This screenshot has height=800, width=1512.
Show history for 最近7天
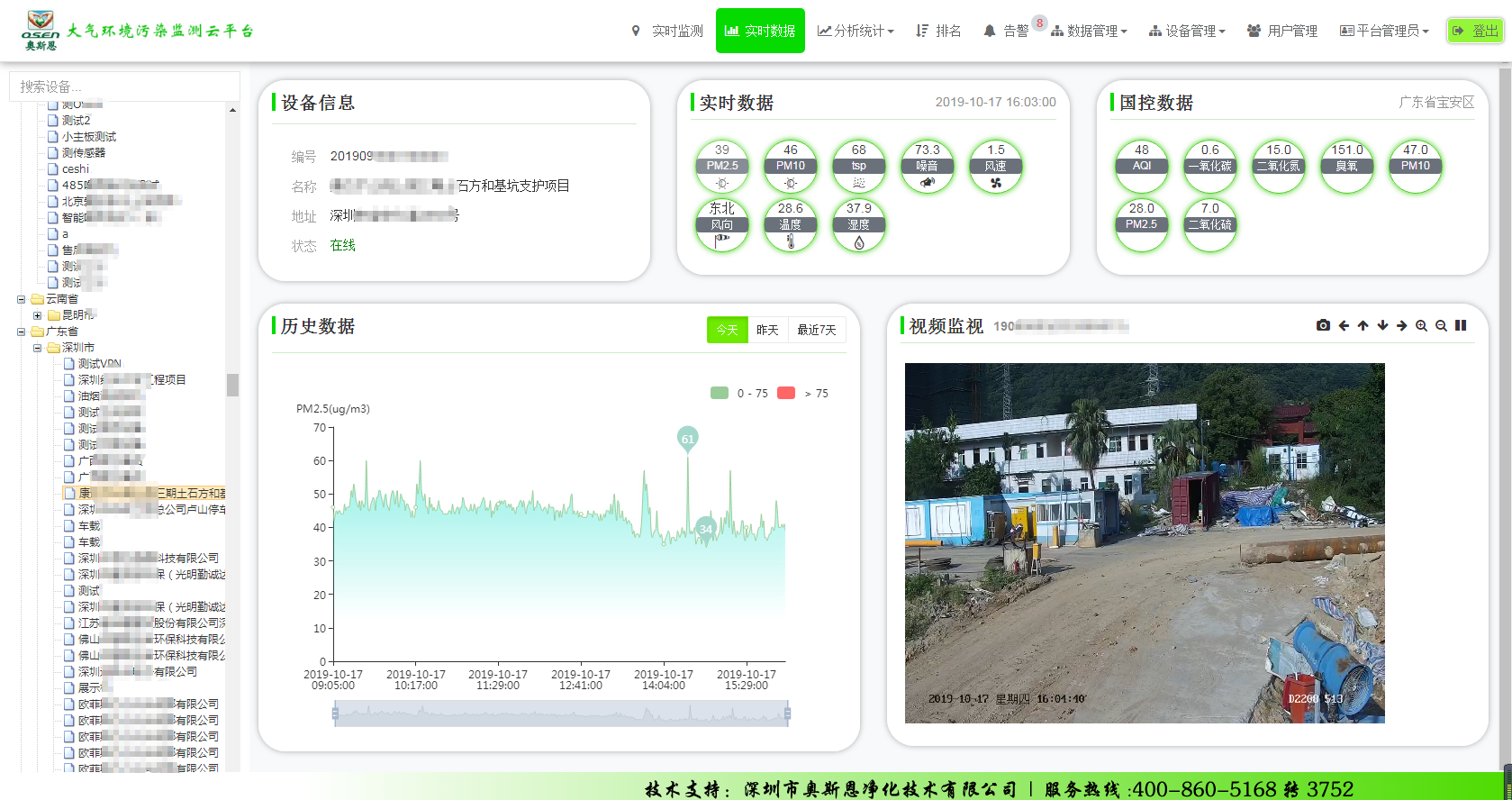click(x=817, y=330)
